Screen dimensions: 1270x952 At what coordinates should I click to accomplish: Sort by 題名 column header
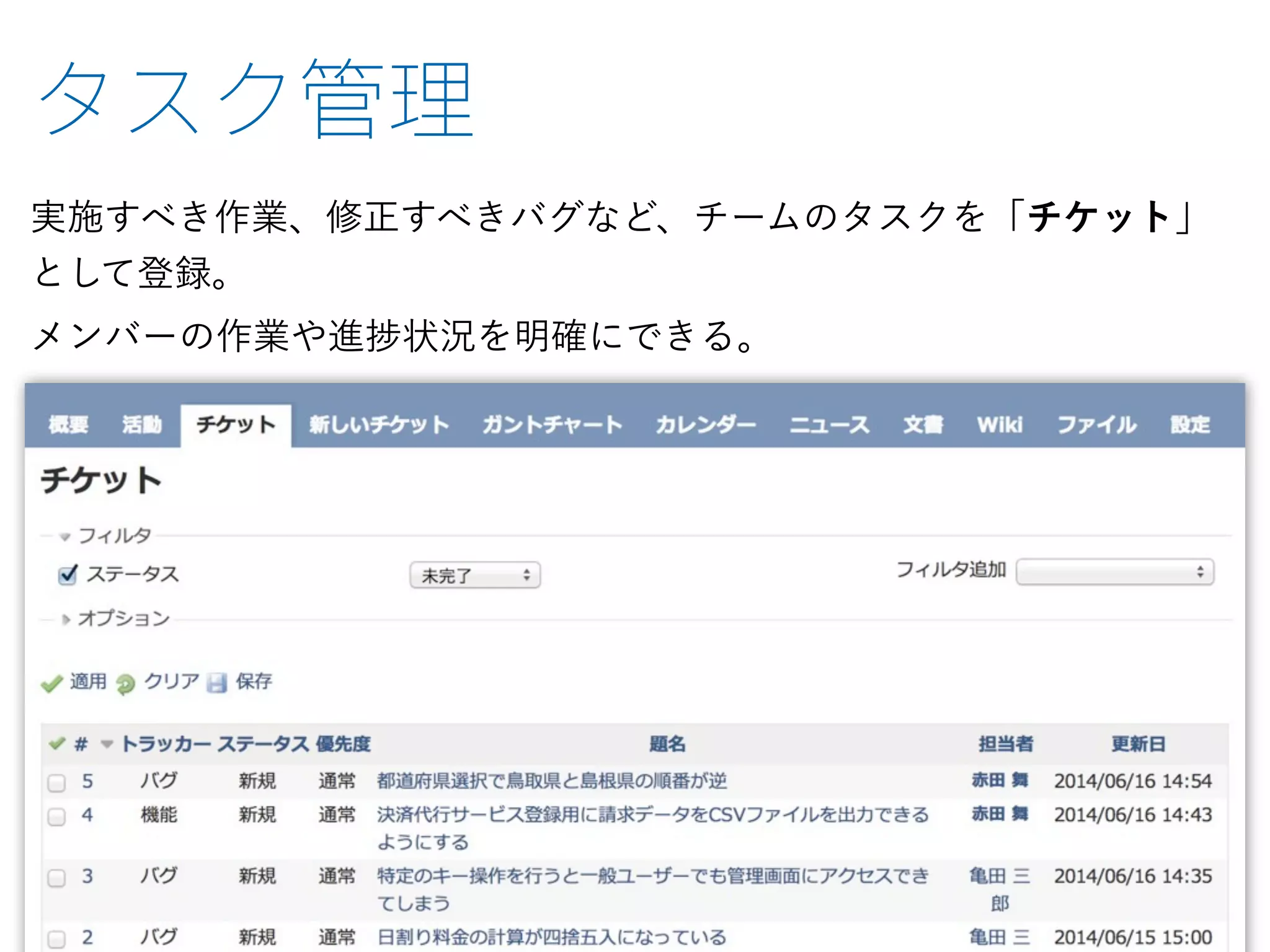(x=667, y=744)
